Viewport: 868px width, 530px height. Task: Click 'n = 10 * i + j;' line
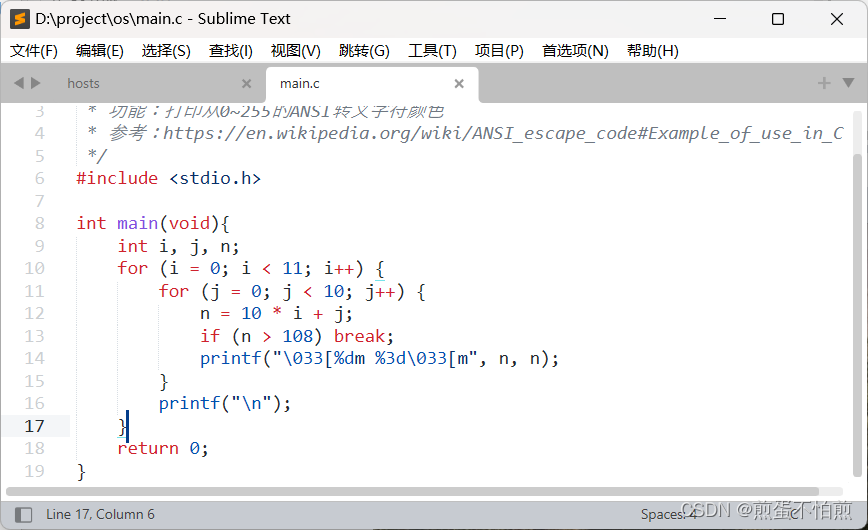(276, 314)
